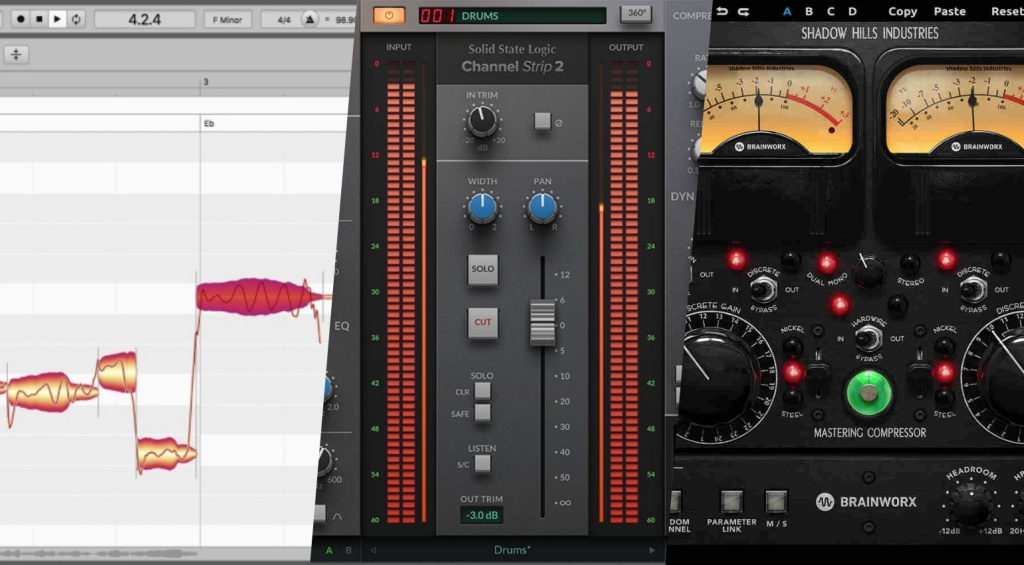Click the Melodyne record button
The height and width of the screenshot is (565, 1024).
pos(21,19)
